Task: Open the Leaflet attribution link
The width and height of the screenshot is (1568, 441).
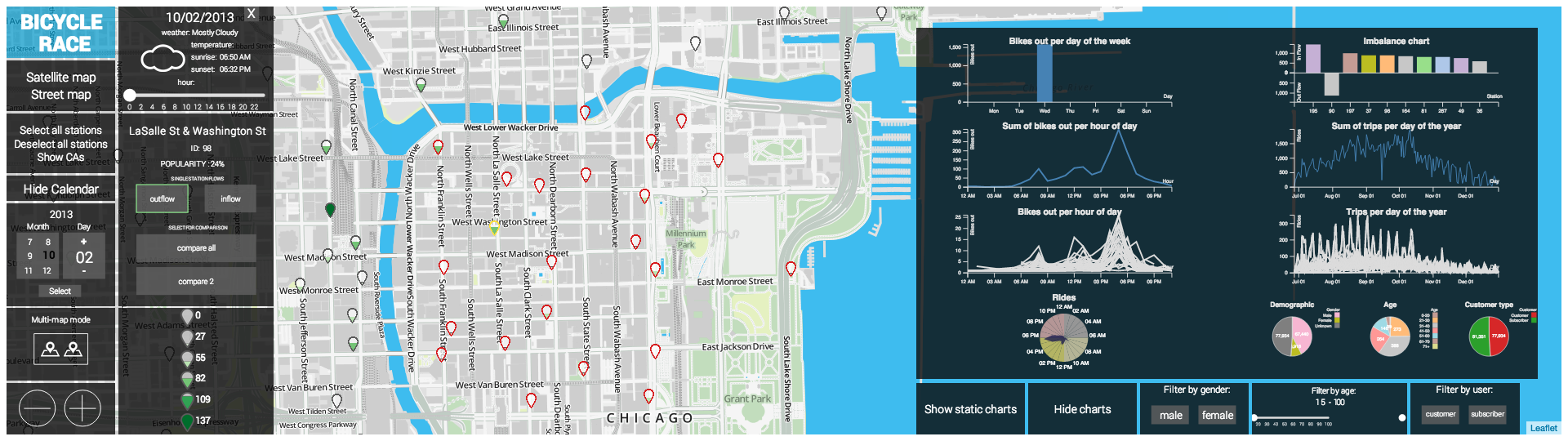Action: click(1543, 428)
